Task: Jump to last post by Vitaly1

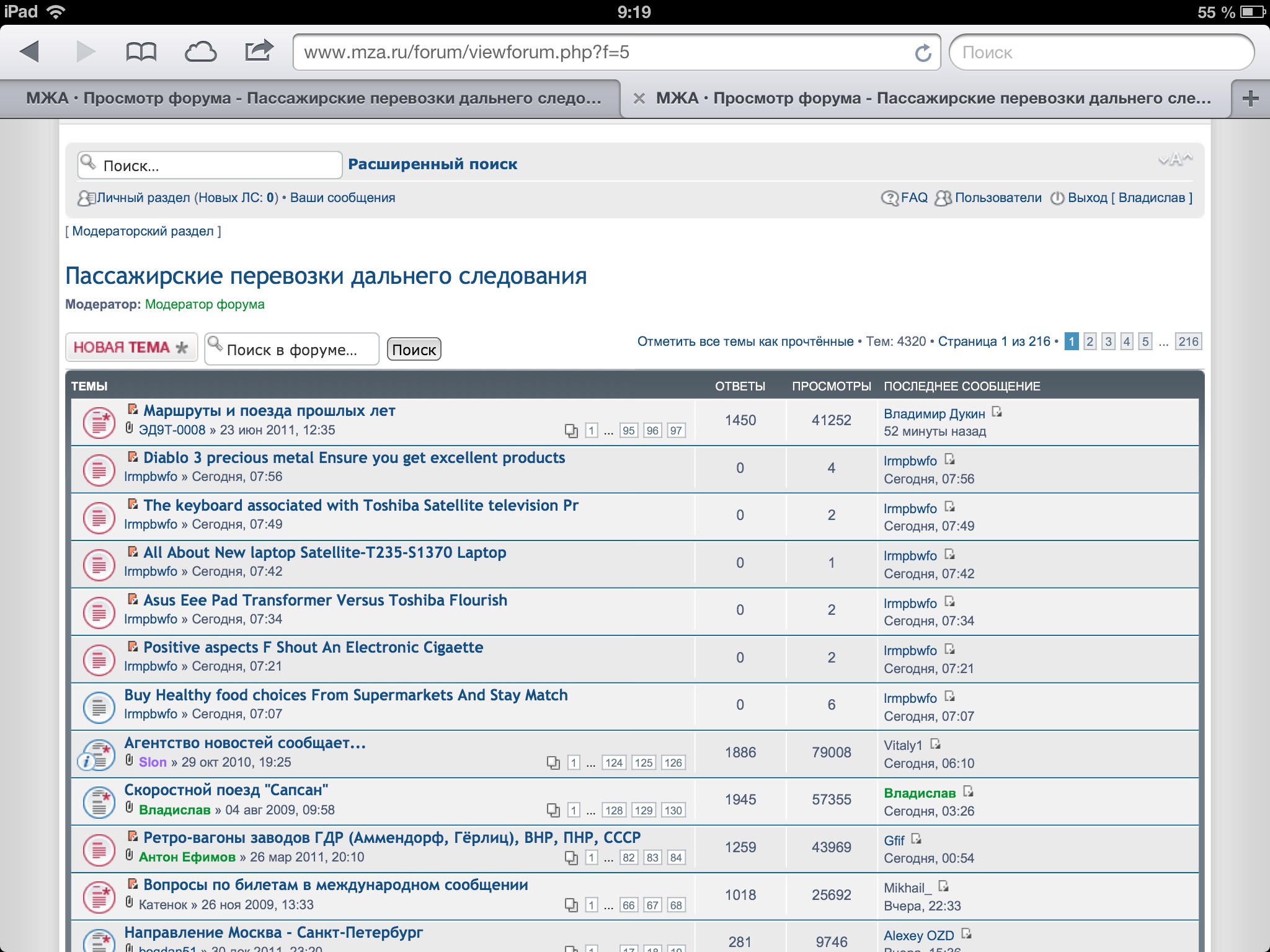Action: pyautogui.click(x=935, y=744)
